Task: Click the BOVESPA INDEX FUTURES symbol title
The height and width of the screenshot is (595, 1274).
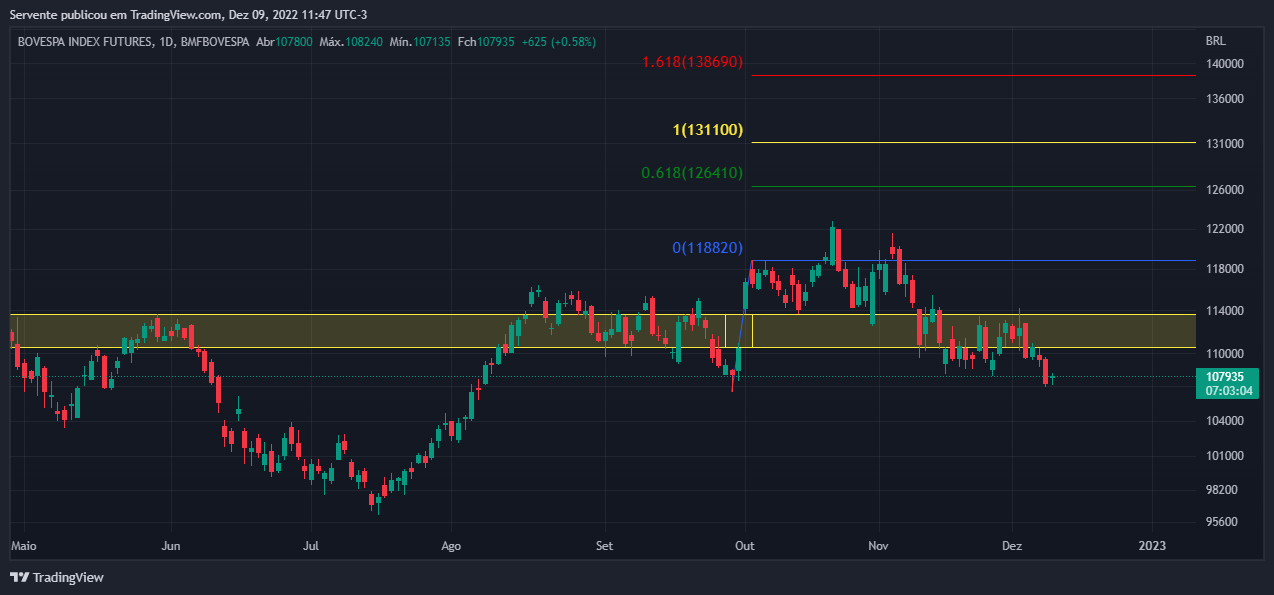Action: (x=86, y=42)
